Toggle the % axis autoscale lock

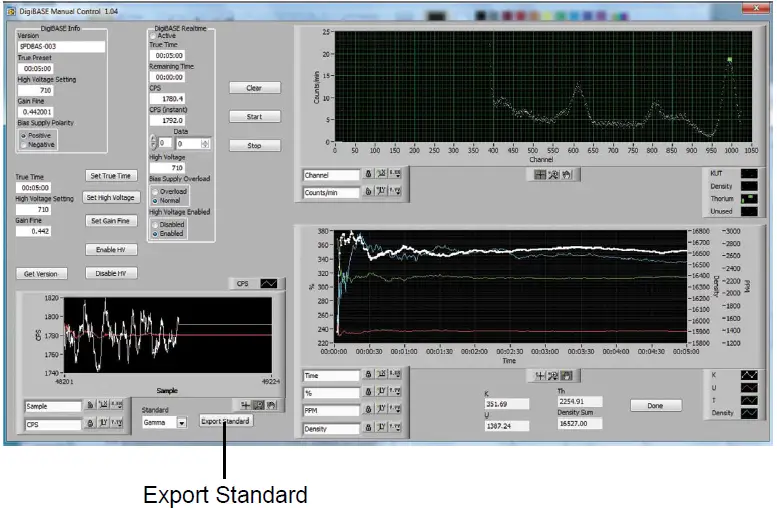[x=368, y=392]
